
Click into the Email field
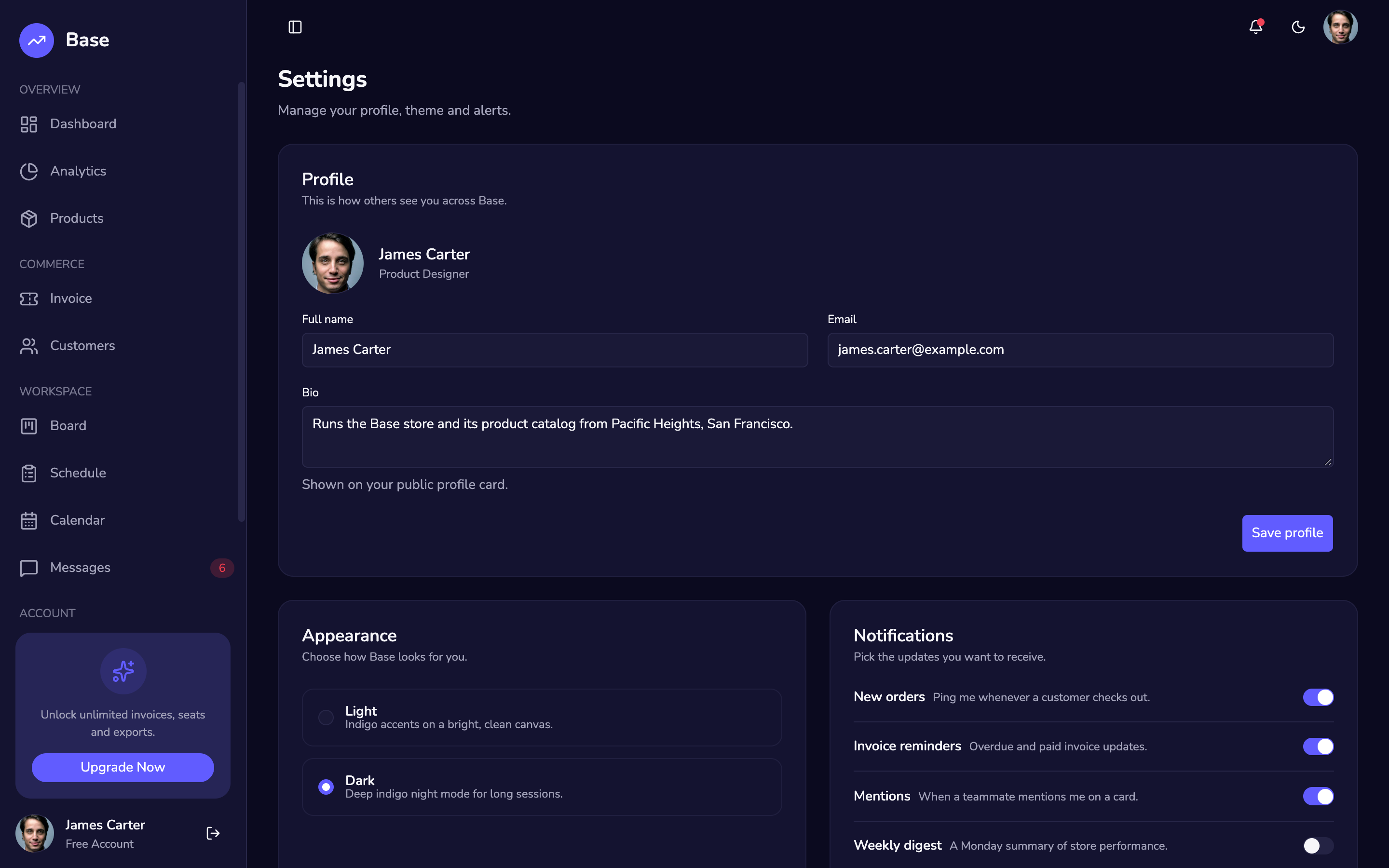pos(1080,350)
